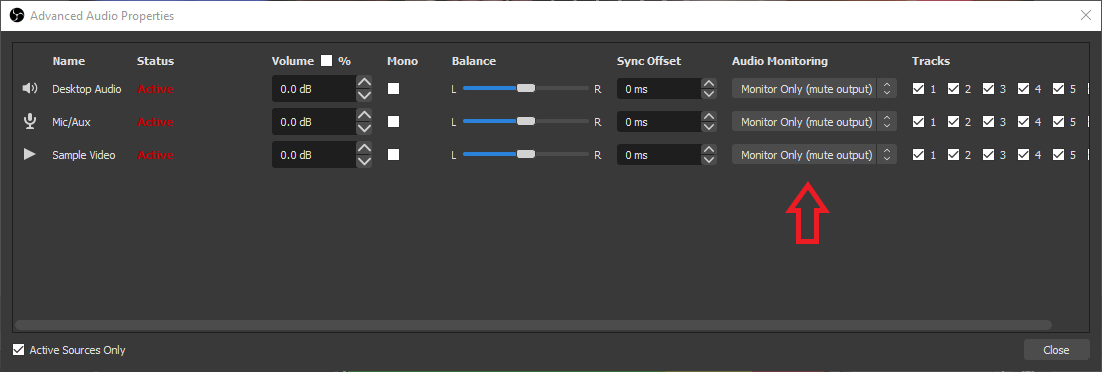Enable Mono for Mic/Aux
Viewport: 1102px width, 372px height.
pos(394,122)
